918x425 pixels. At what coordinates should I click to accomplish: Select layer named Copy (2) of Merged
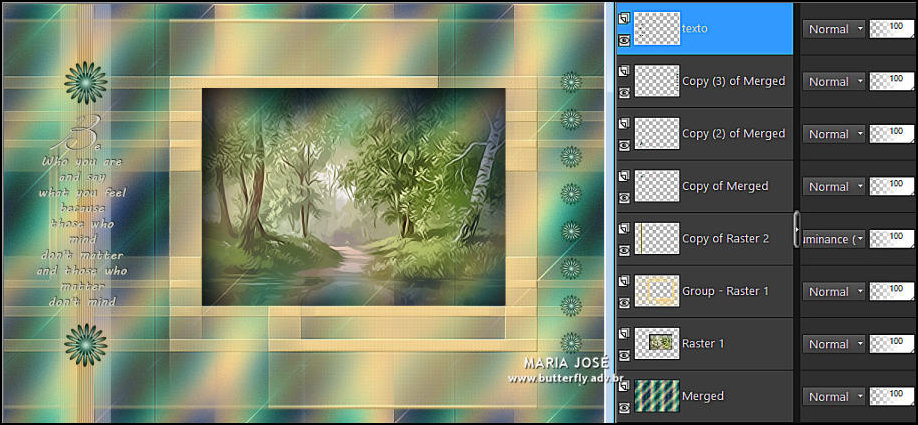point(734,133)
